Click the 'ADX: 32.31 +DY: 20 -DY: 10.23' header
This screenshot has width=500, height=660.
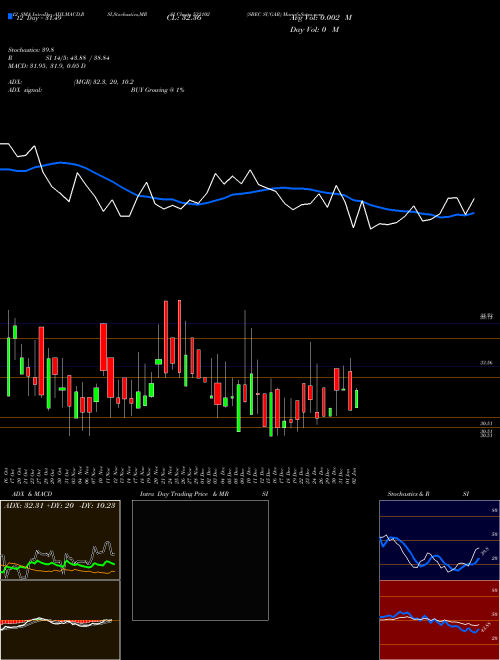point(60,505)
